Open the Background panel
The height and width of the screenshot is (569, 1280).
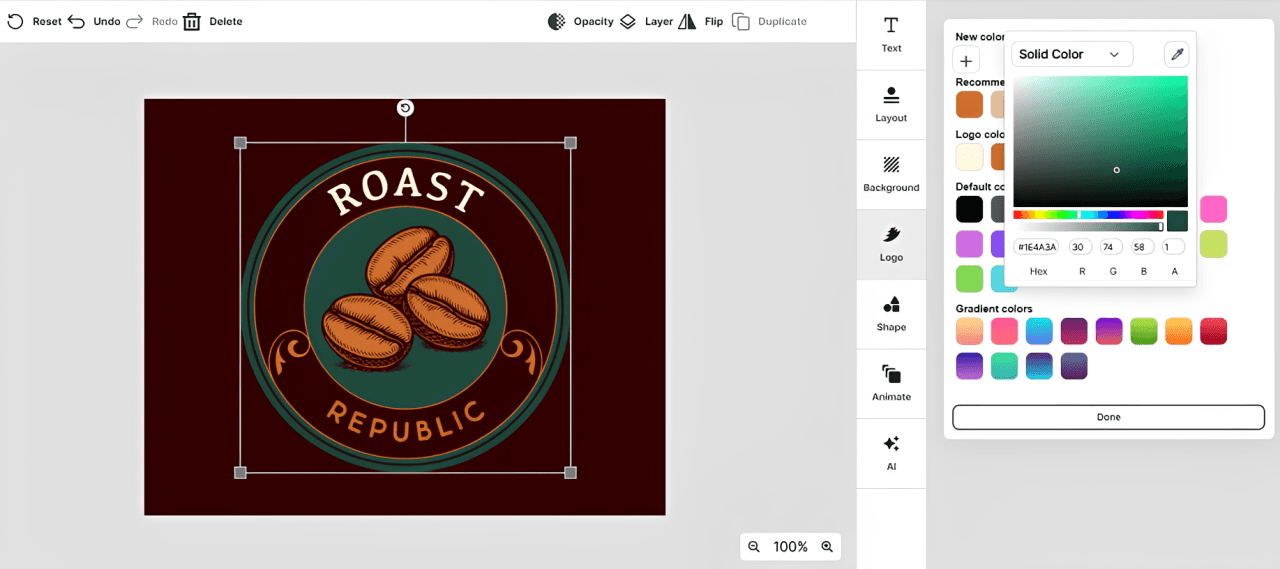pyautogui.click(x=891, y=174)
